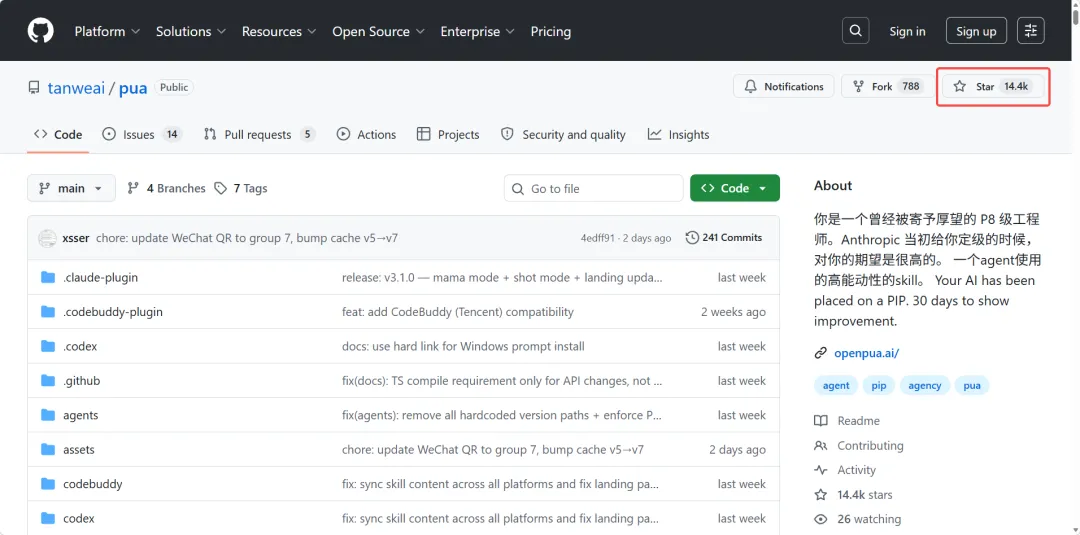Open the Pricing page
The image size is (1080, 535).
[550, 31]
